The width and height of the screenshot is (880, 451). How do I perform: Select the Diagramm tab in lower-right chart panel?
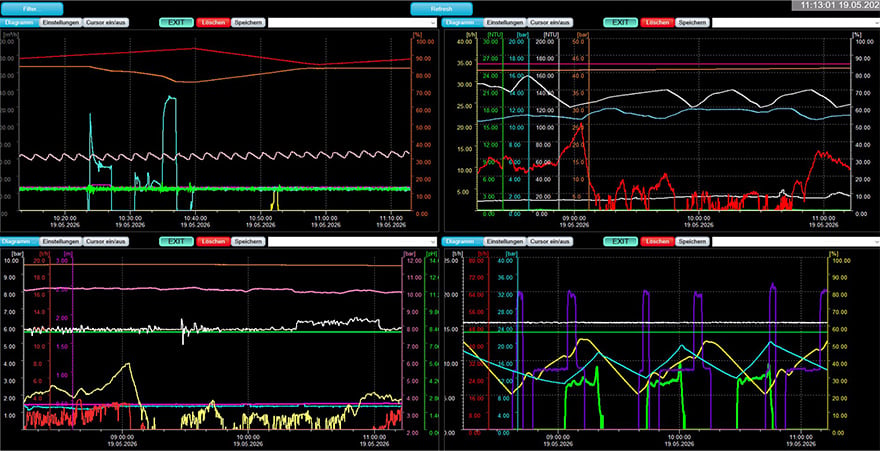pyautogui.click(x=462, y=241)
